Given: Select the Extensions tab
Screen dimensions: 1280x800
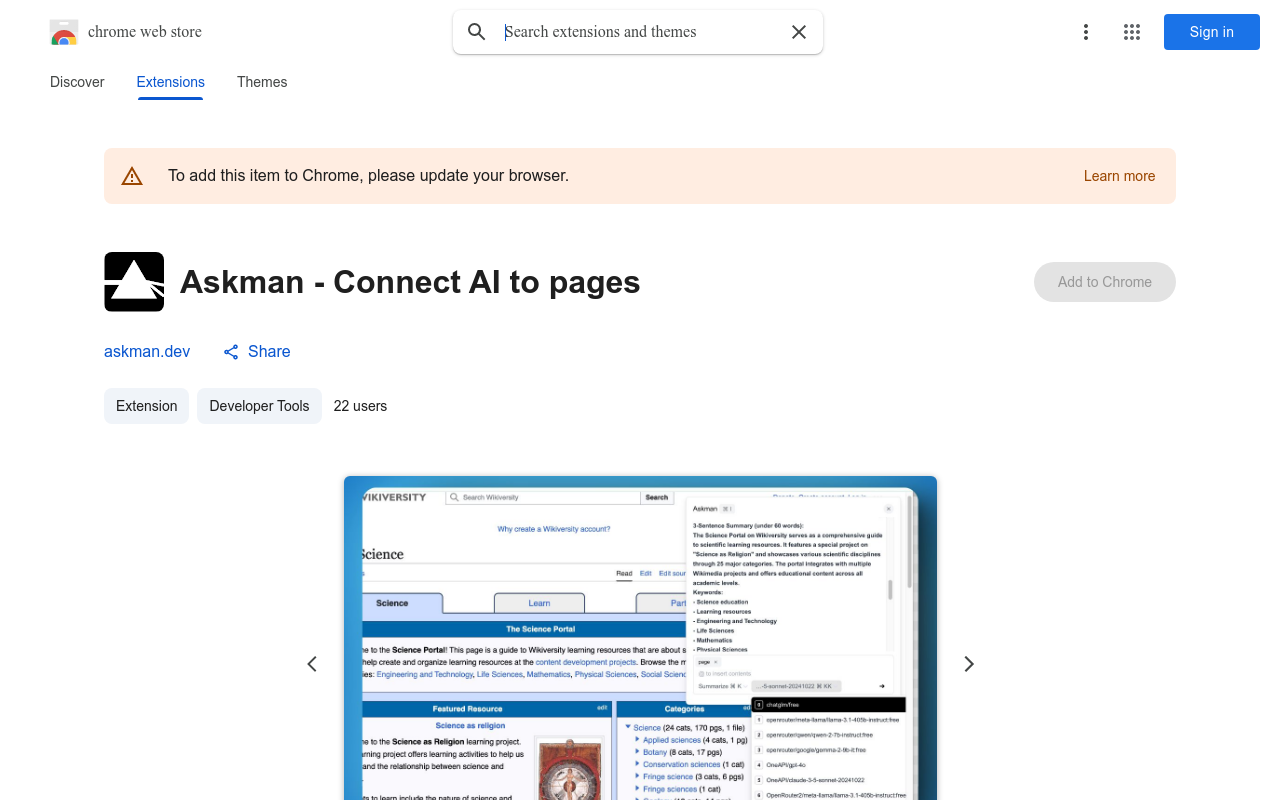Looking at the screenshot, I should tap(171, 82).
